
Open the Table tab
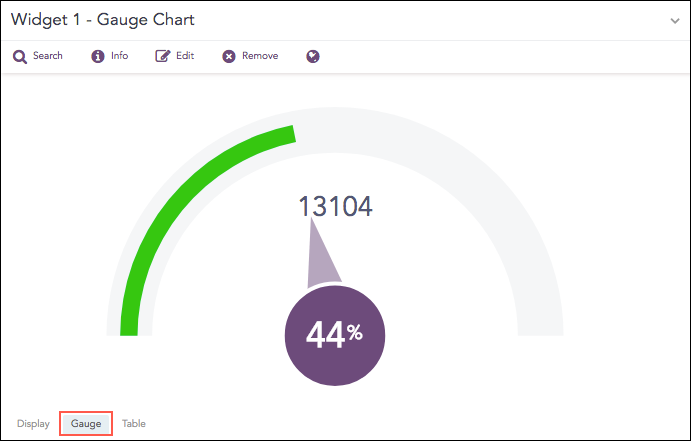(134, 424)
